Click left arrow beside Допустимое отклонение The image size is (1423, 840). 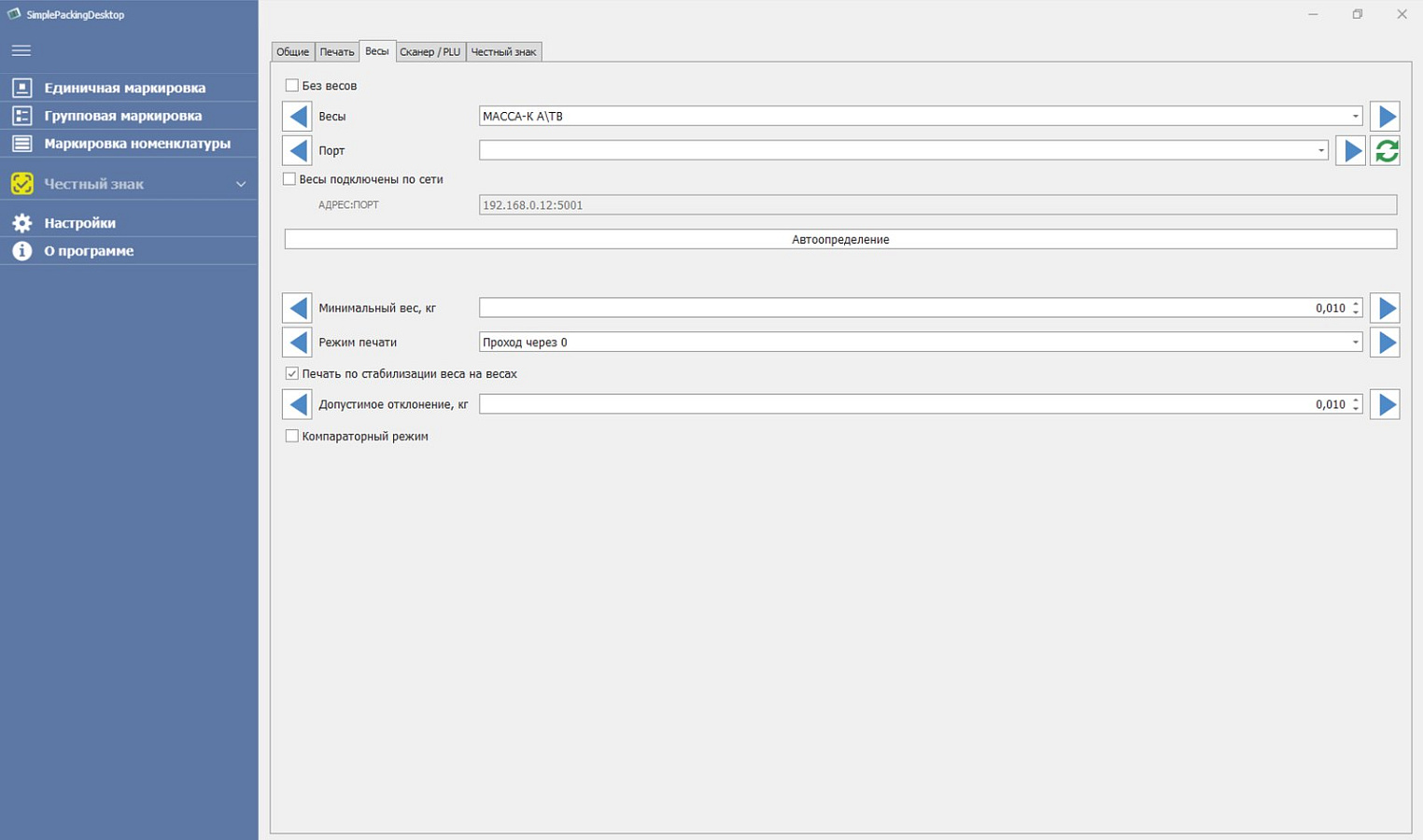298,405
